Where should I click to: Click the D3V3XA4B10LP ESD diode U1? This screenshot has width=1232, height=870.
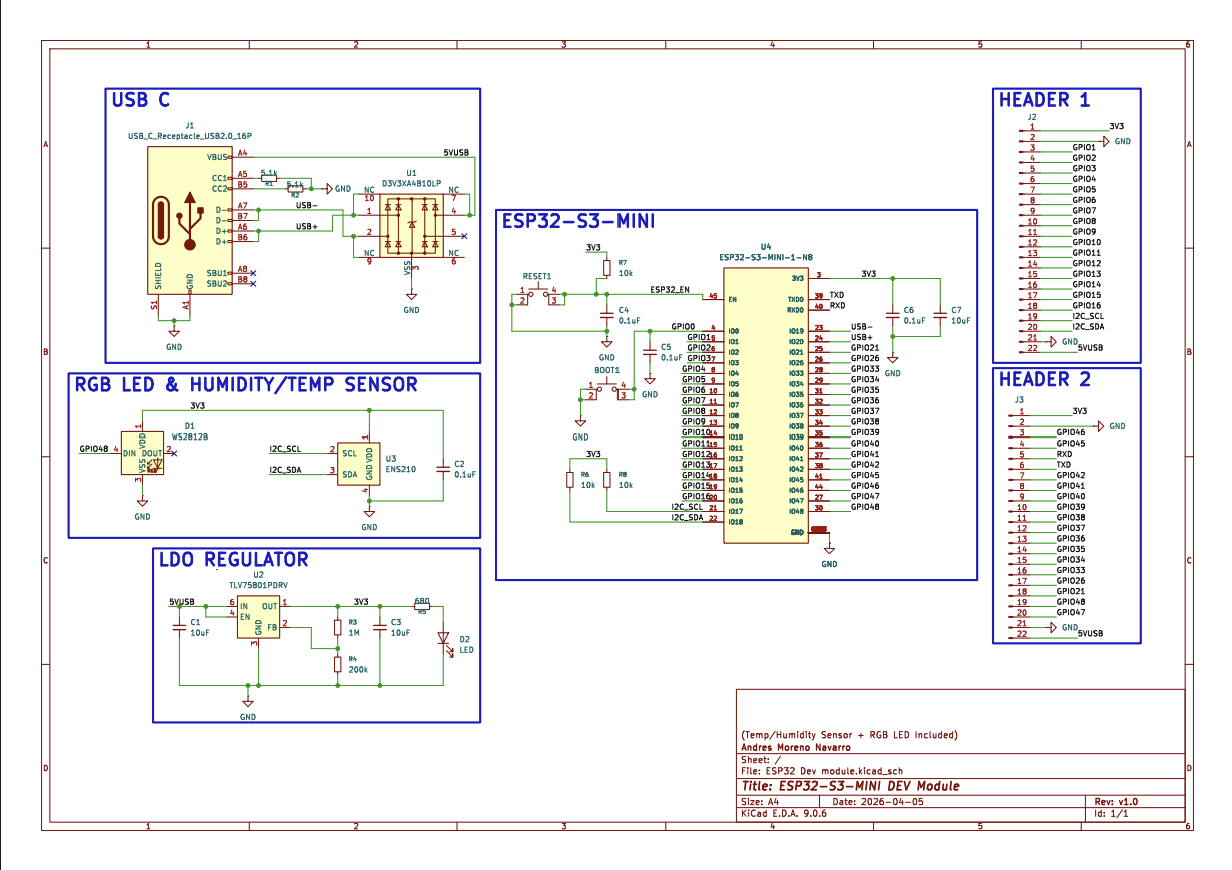tap(410, 225)
